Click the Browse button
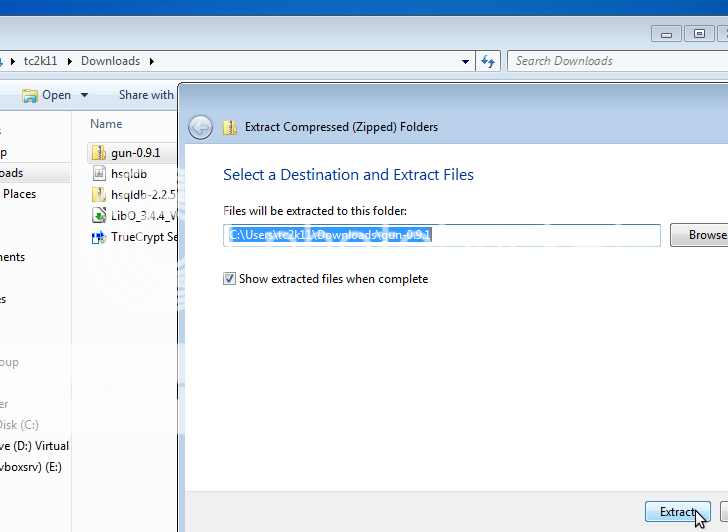 (x=702, y=235)
